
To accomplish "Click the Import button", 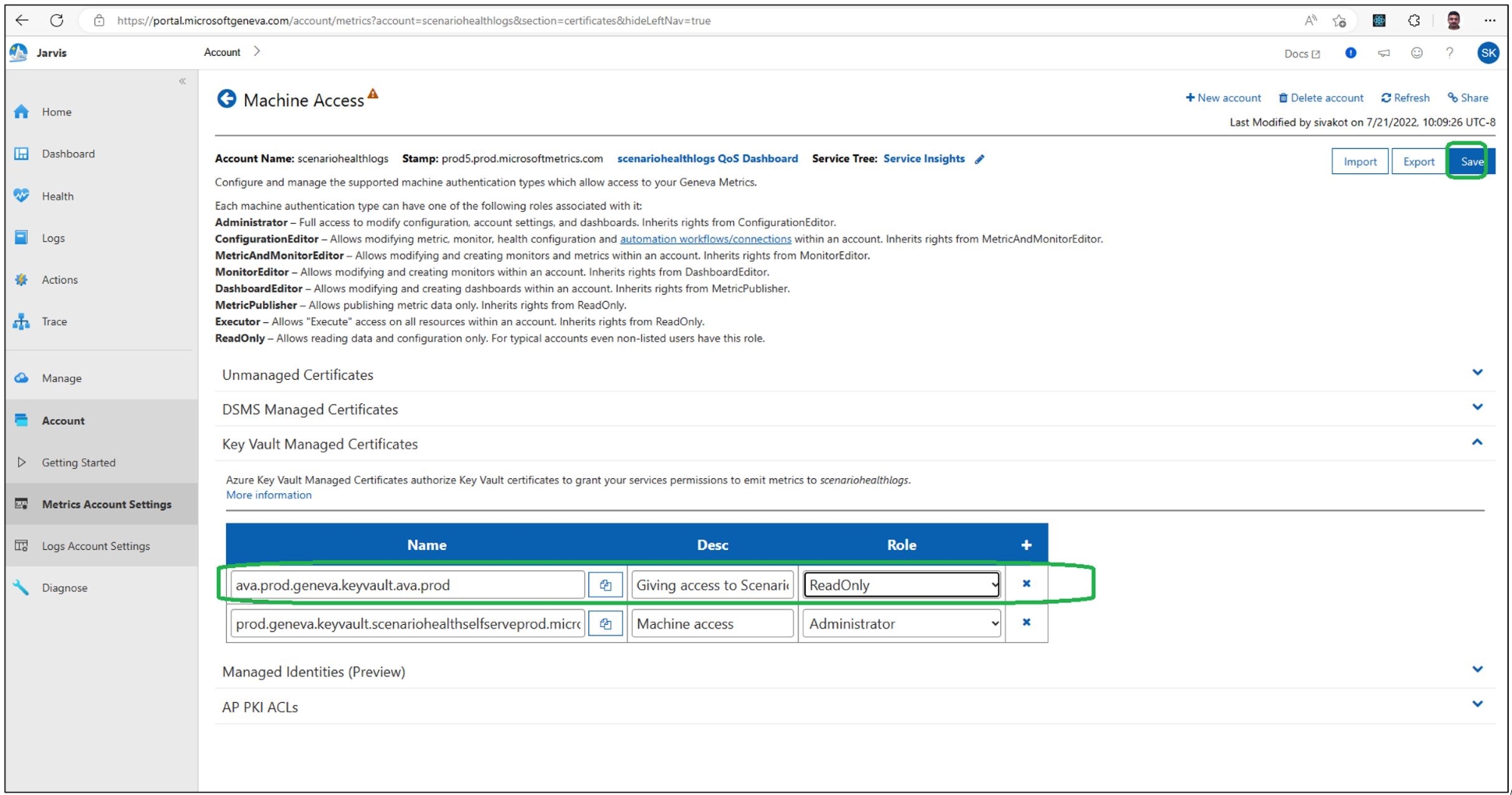I will (1359, 161).
